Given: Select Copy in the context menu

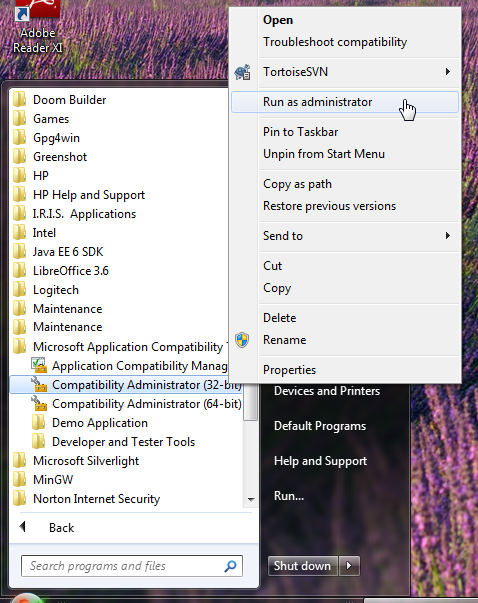Looking at the screenshot, I should point(277,288).
